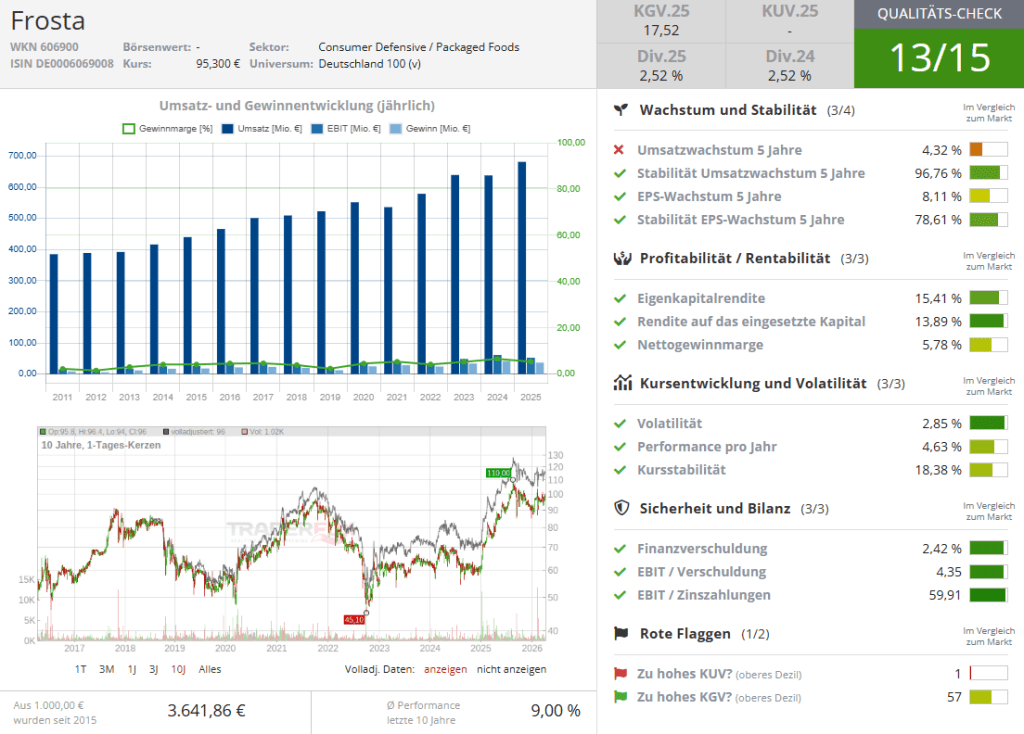Click the green checkmark next to Eigenkapitalrendite
Image resolution: width=1024 pixels, height=734 pixels.
620,298
